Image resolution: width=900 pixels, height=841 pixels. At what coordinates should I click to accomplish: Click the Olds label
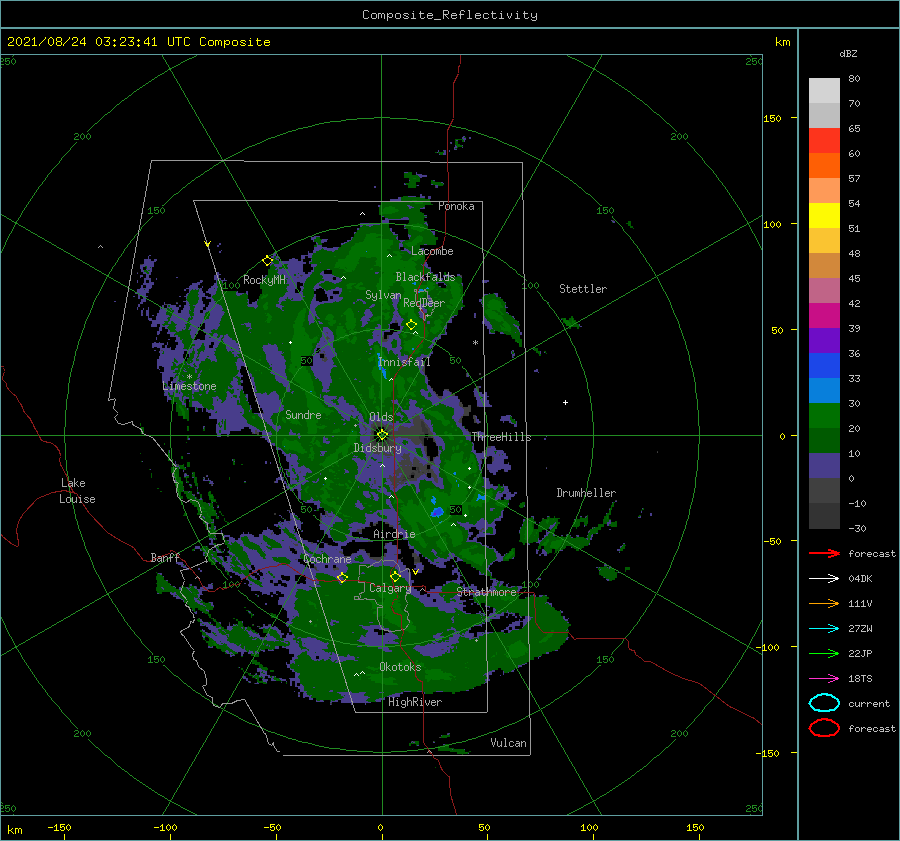pyautogui.click(x=381, y=417)
